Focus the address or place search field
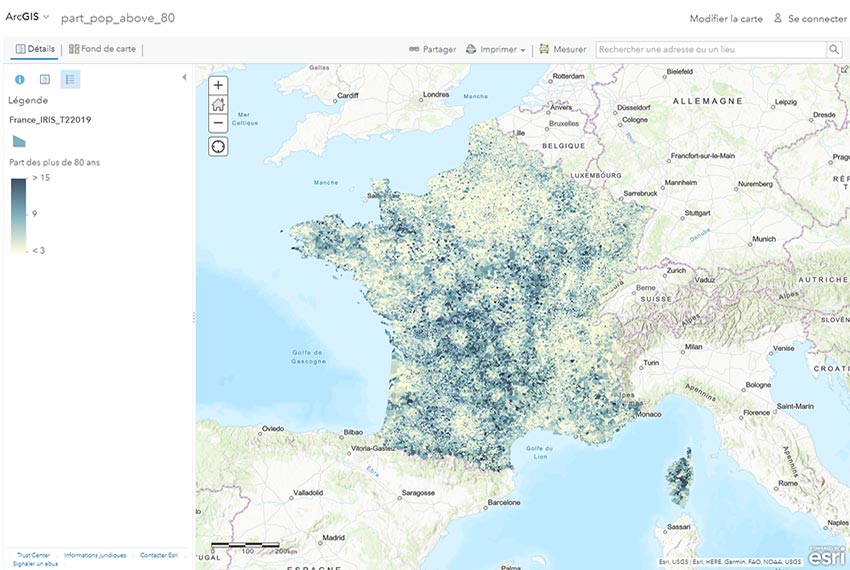Viewport: 850px width, 570px height. (x=710, y=49)
